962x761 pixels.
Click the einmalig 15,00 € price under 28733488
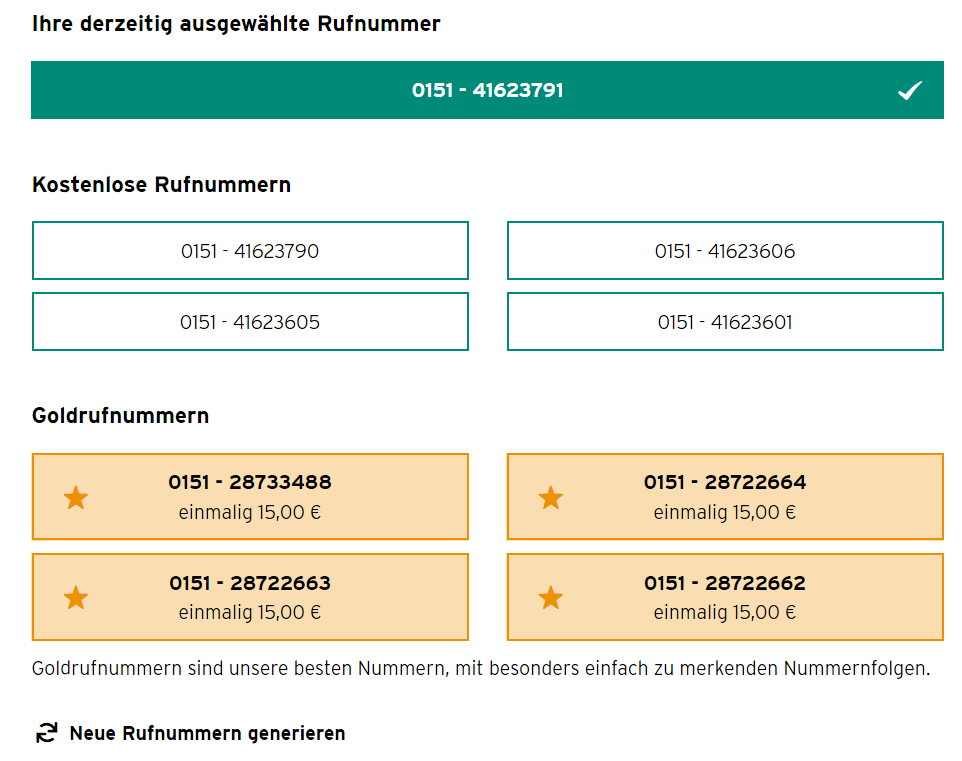(250, 512)
